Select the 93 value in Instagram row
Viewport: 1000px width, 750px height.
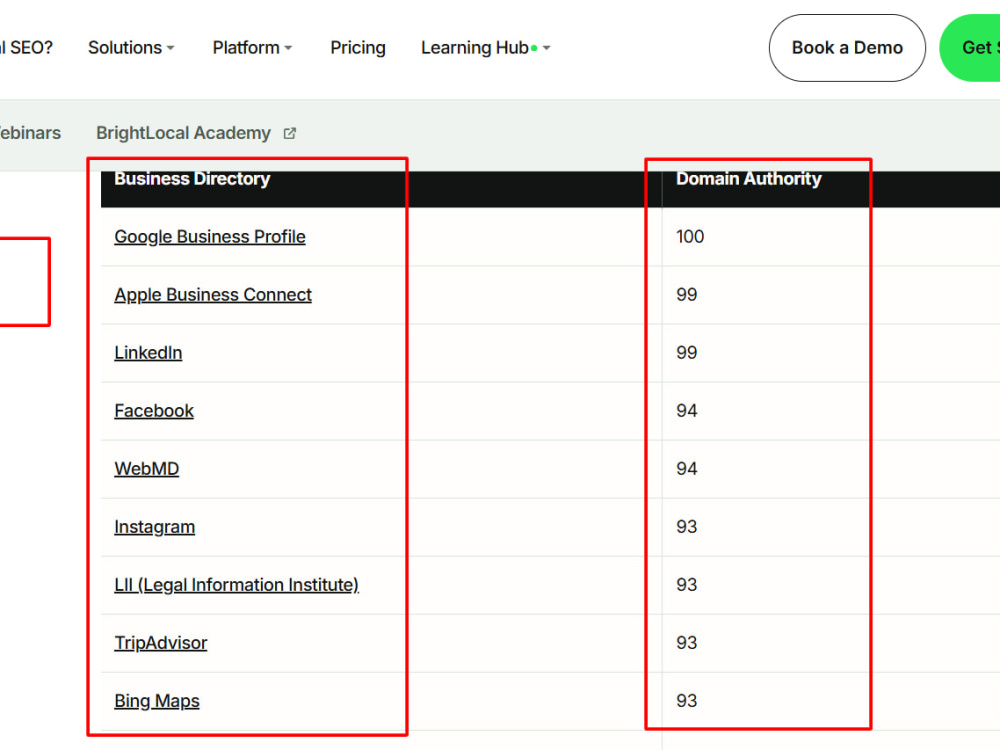(687, 527)
